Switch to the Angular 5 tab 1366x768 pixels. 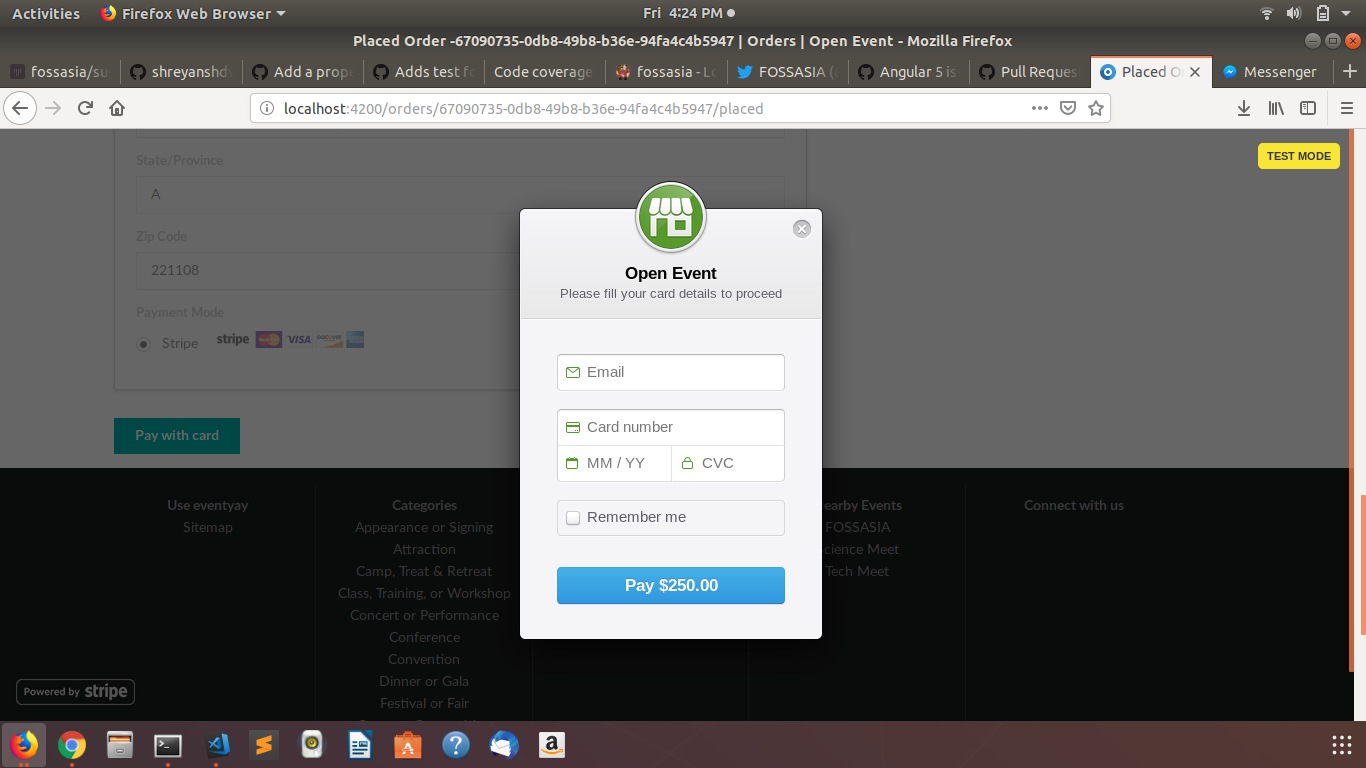(910, 72)
